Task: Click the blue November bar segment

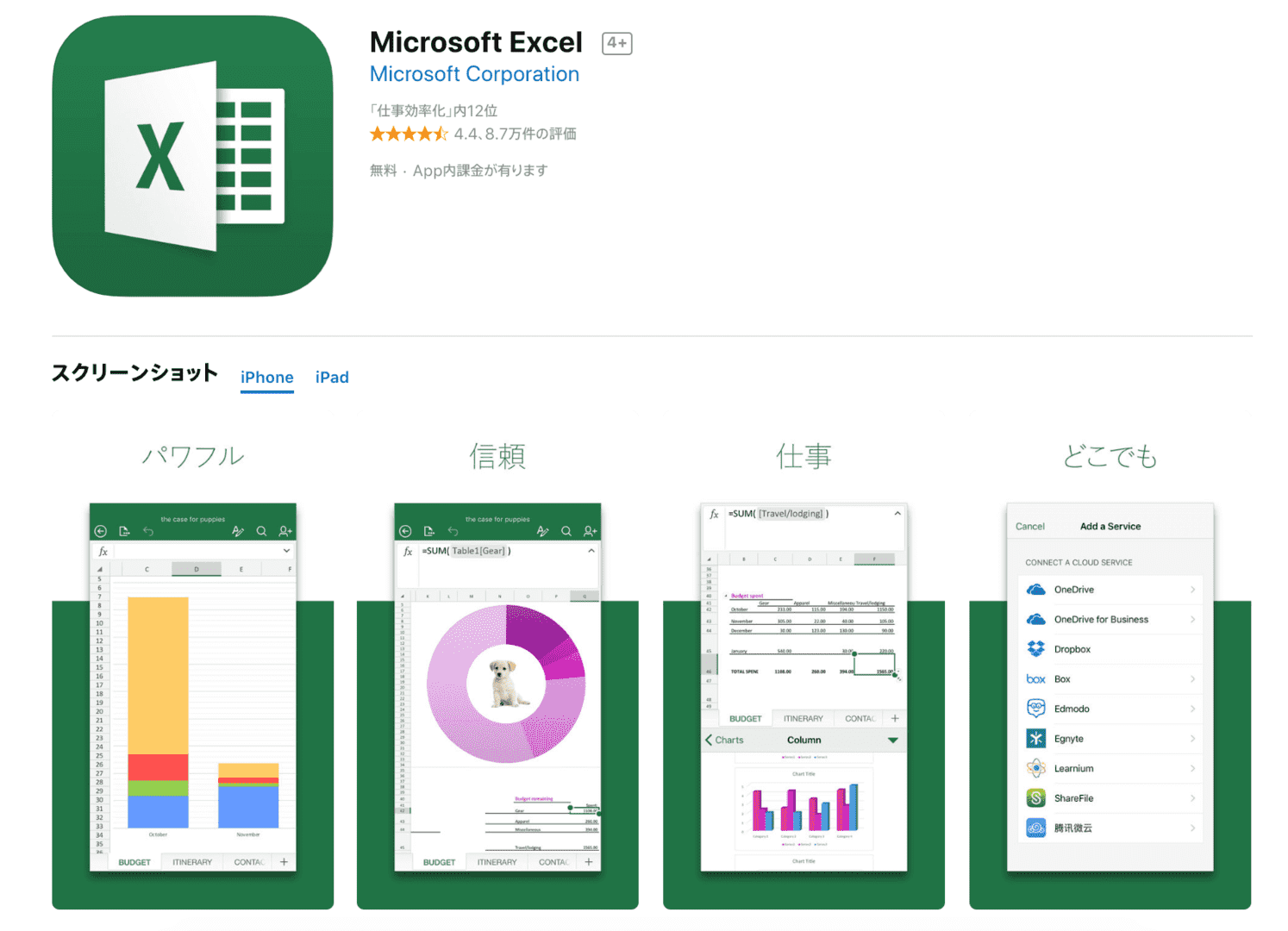Action: click(248, 808)
